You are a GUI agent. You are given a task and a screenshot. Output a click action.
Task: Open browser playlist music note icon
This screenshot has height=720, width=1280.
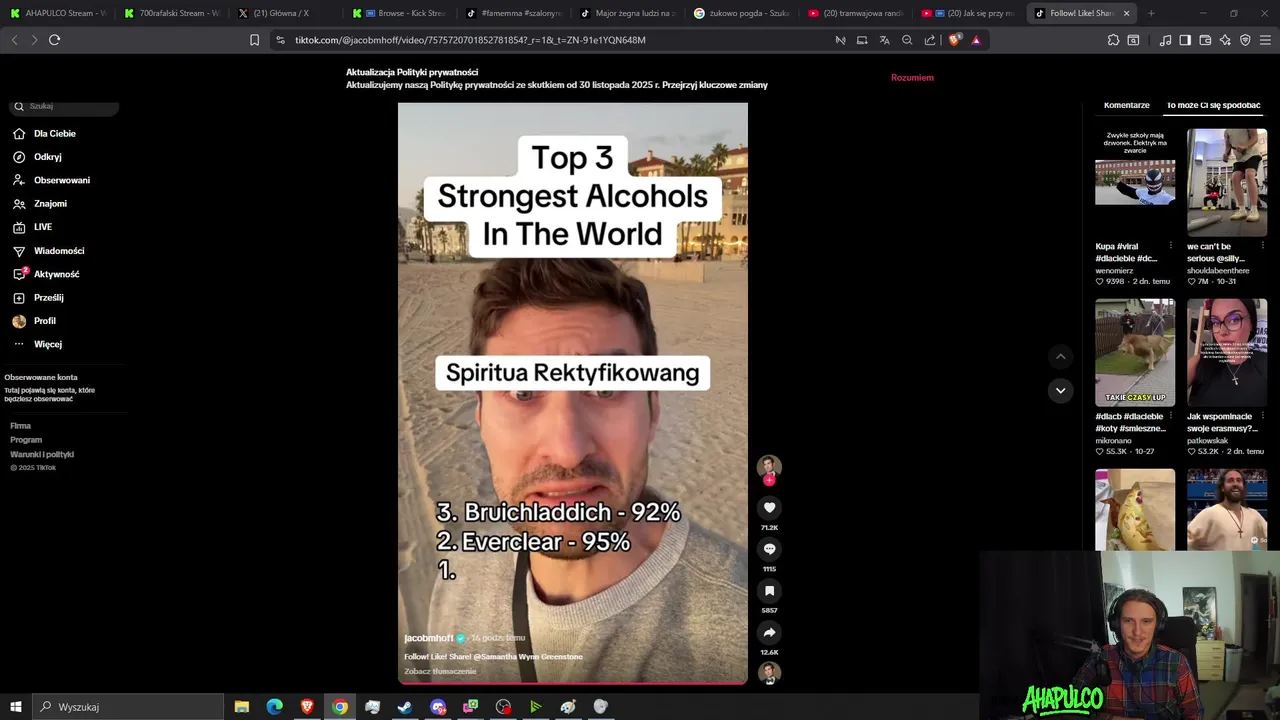1165,40
